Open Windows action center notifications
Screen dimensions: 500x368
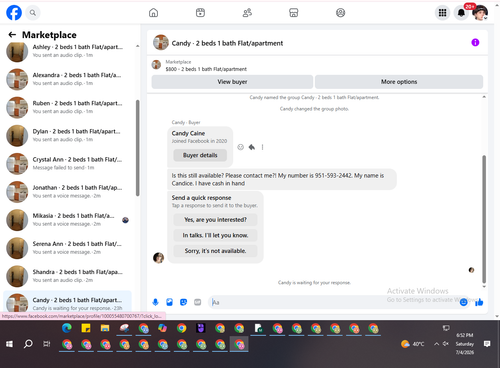click(x=487, y=344)
